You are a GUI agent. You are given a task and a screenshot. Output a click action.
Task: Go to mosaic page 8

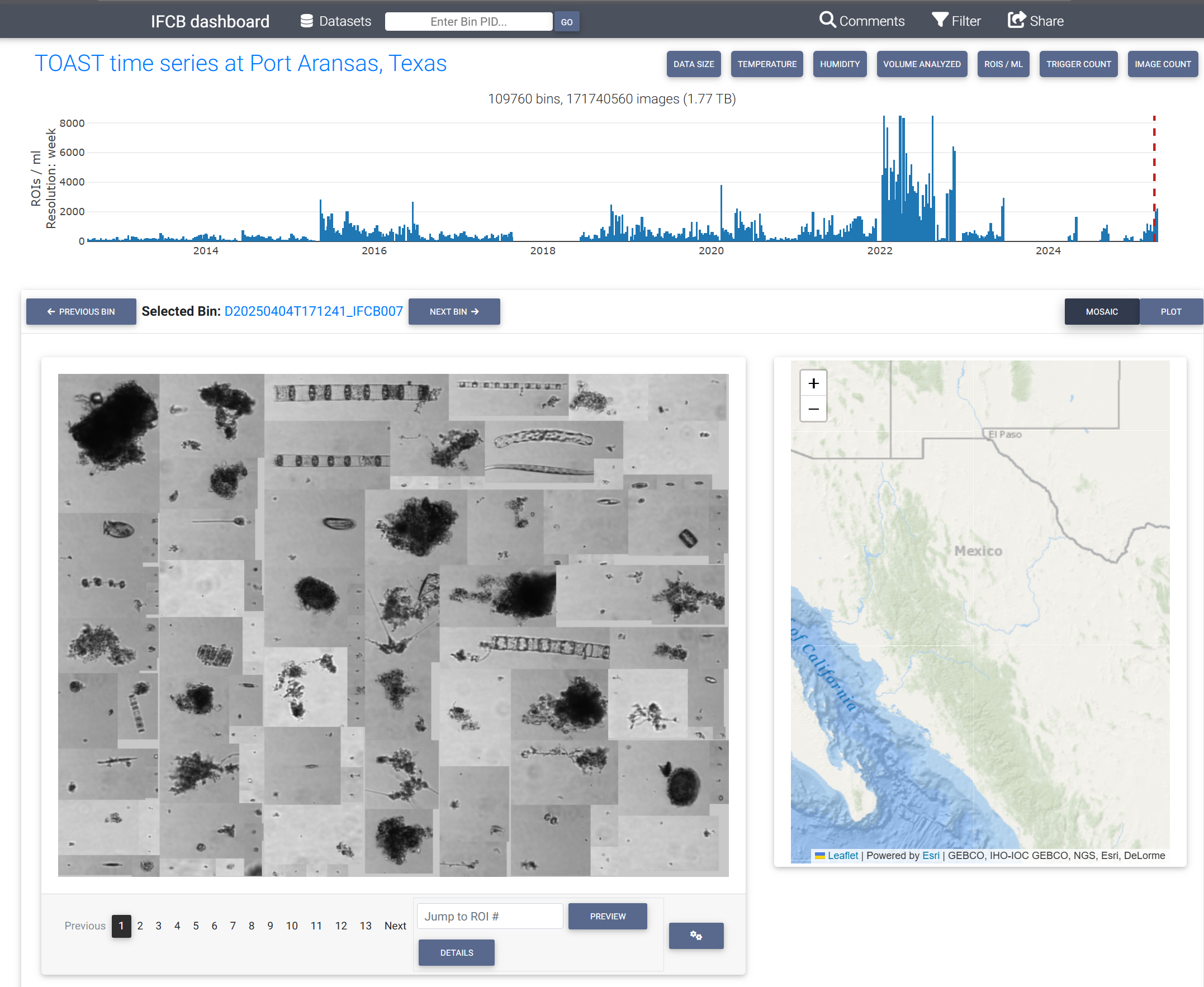[252, 926]
